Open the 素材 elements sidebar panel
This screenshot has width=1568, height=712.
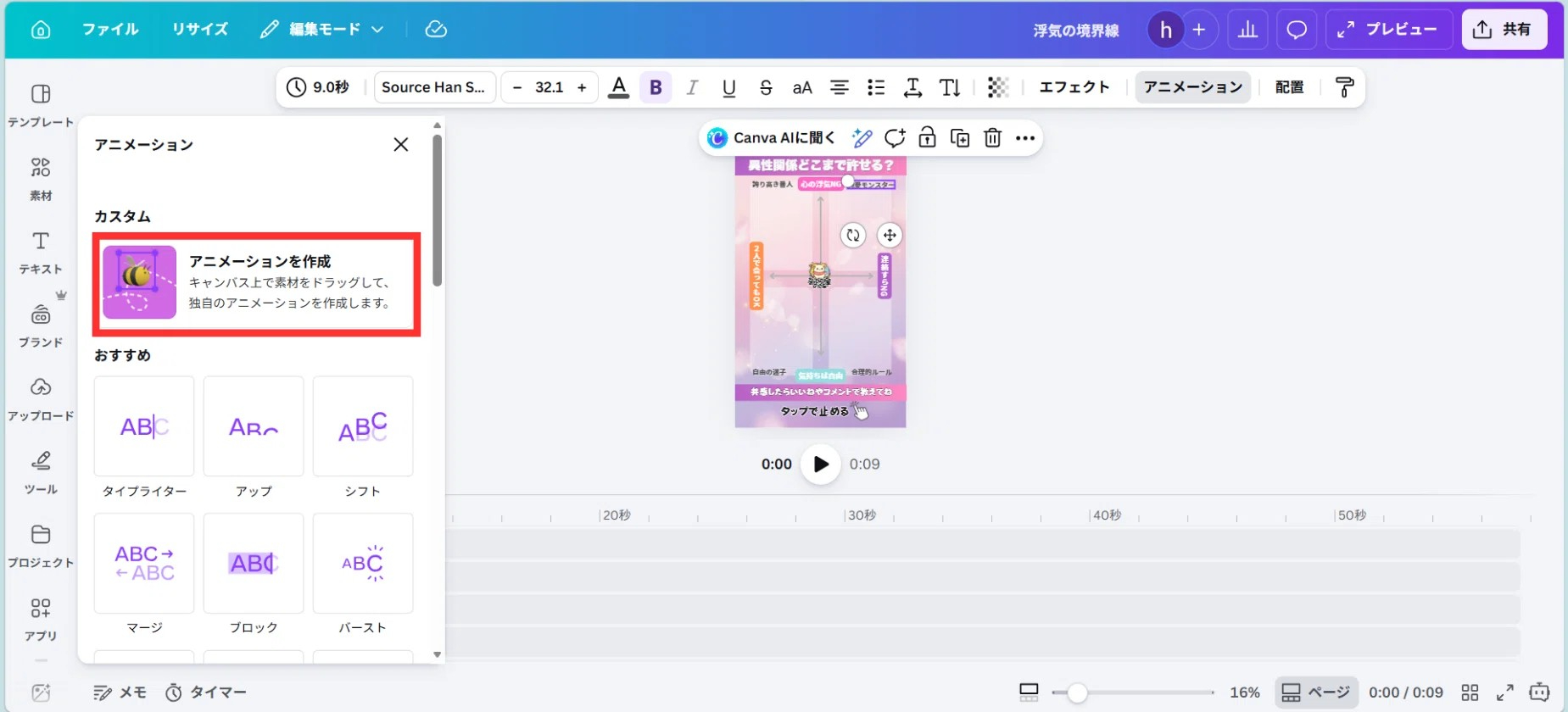point(41,178)
